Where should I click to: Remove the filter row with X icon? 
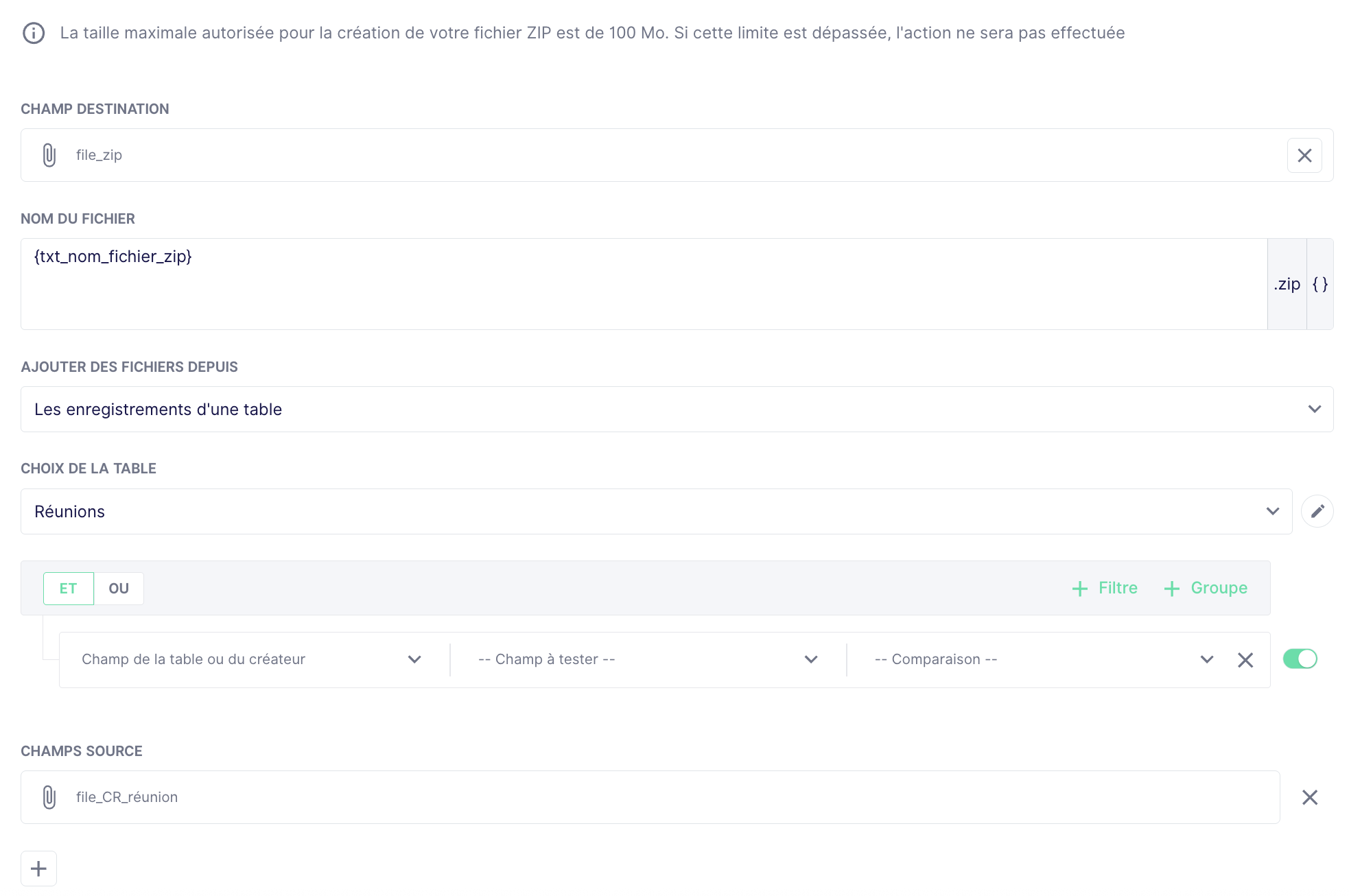[x=1245, y=660]
